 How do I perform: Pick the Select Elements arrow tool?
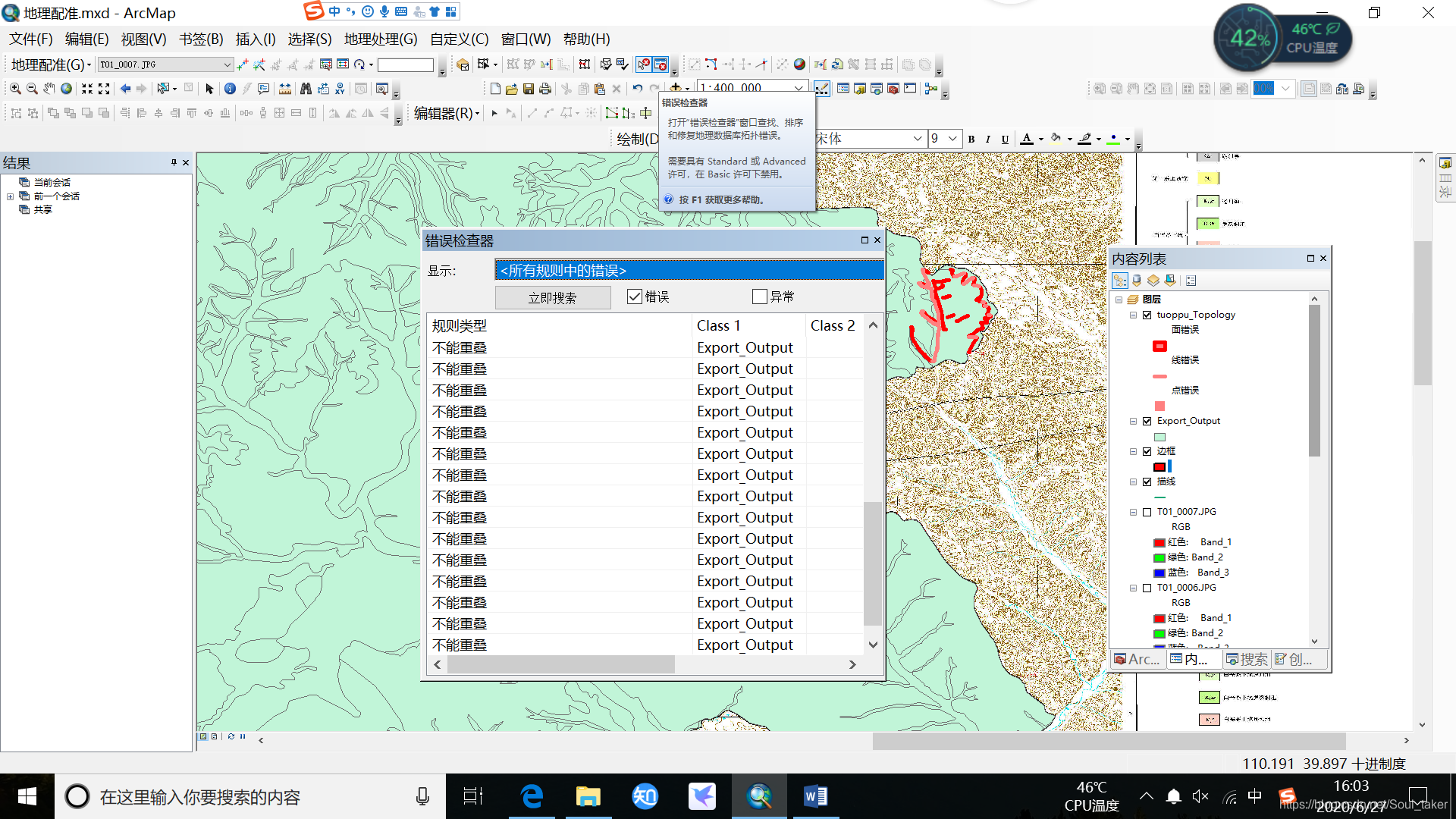point(209,89)
